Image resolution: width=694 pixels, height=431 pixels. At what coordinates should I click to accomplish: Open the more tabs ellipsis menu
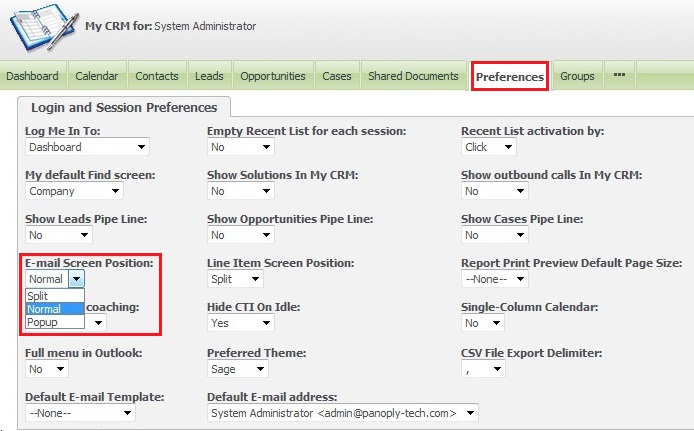[619, 76]
